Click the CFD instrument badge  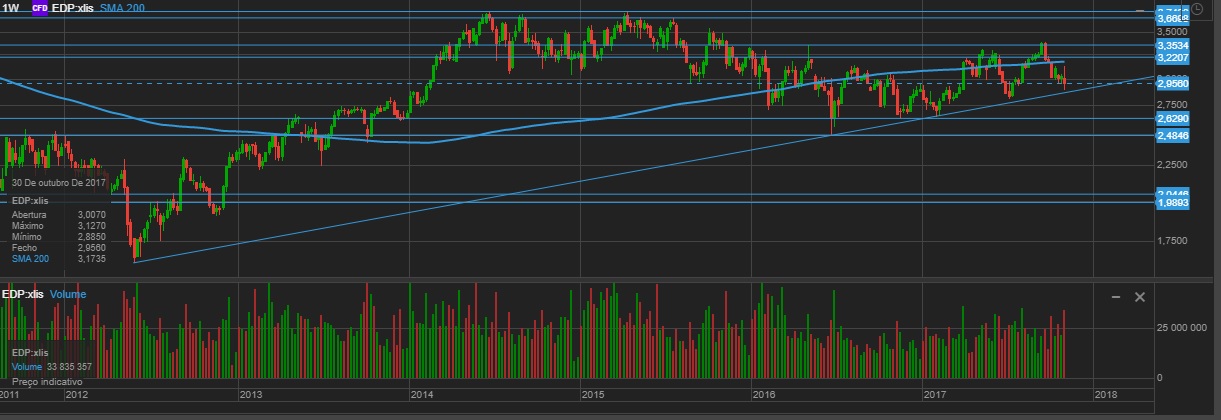point(41,7)
